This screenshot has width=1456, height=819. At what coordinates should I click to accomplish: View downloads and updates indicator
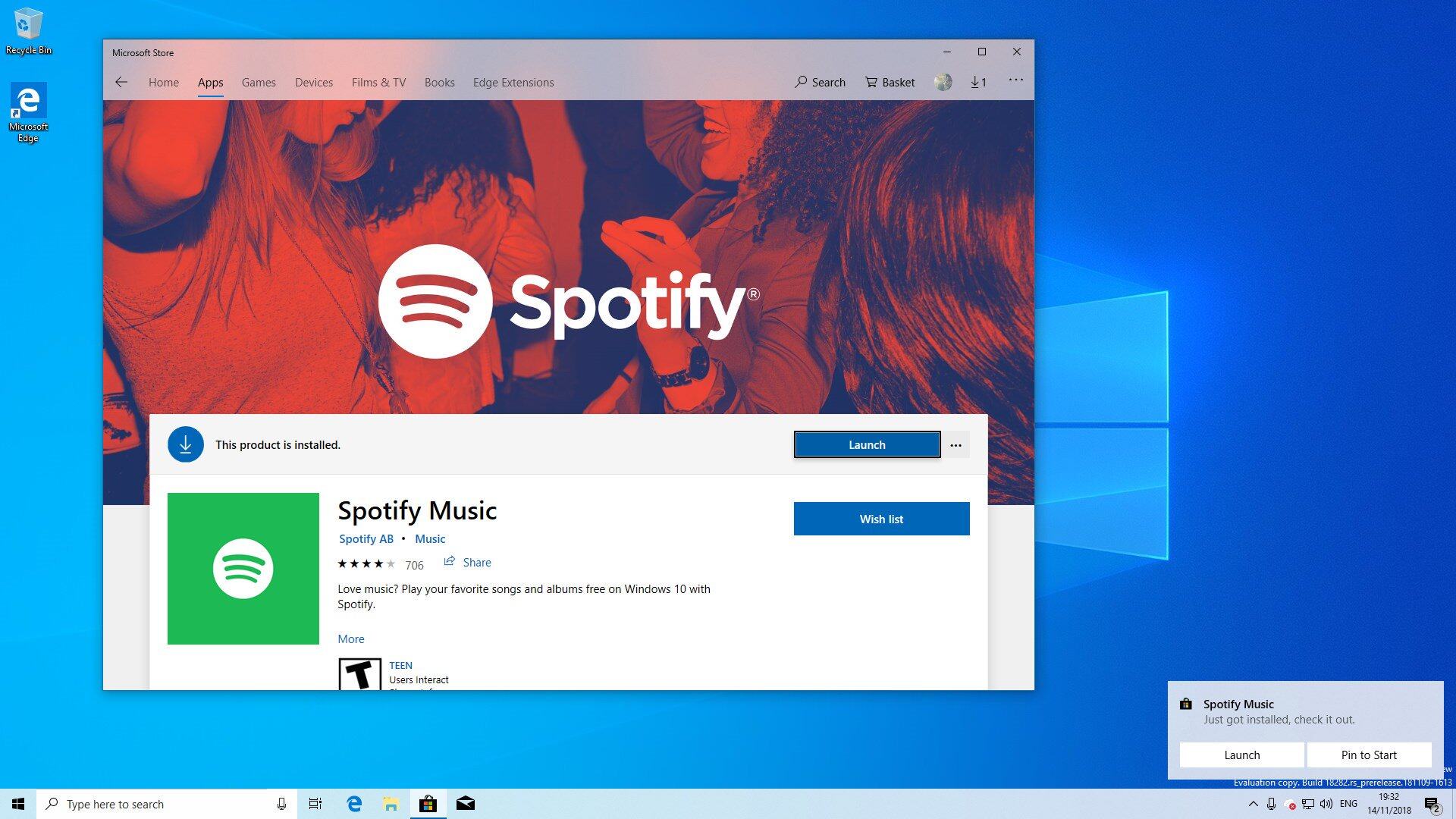click(x=978, y=82)
